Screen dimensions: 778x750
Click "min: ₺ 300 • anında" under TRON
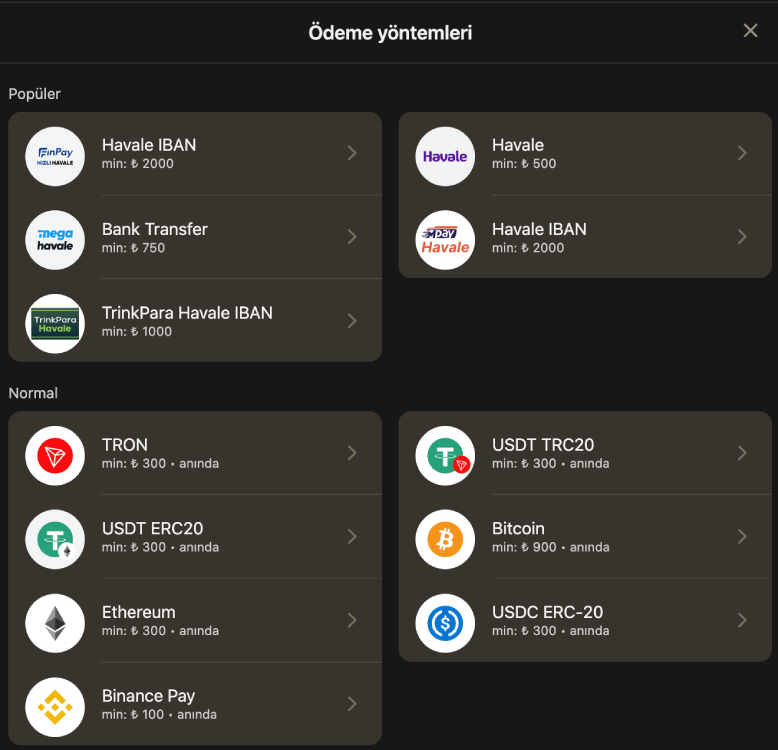tap(160, 463)
